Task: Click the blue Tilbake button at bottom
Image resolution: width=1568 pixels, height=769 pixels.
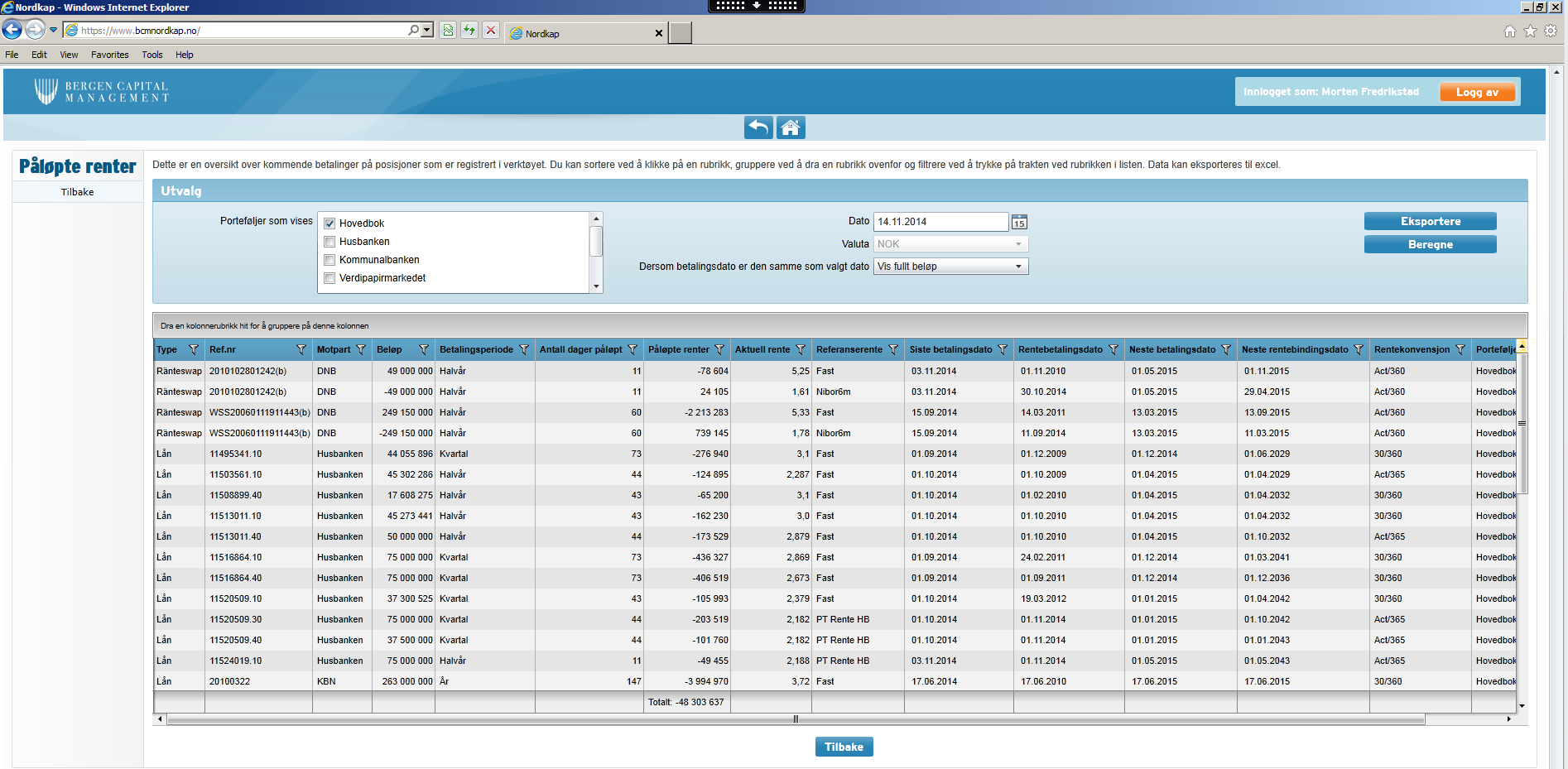Action: (844, 747)
